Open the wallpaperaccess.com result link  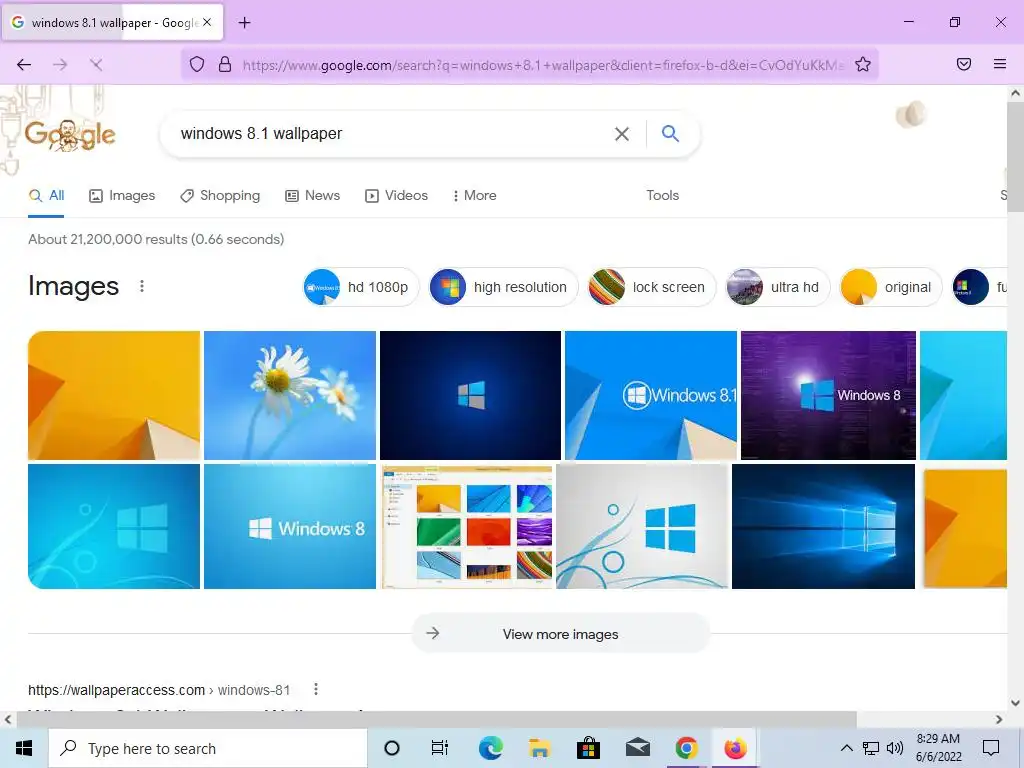coord(159,690)
